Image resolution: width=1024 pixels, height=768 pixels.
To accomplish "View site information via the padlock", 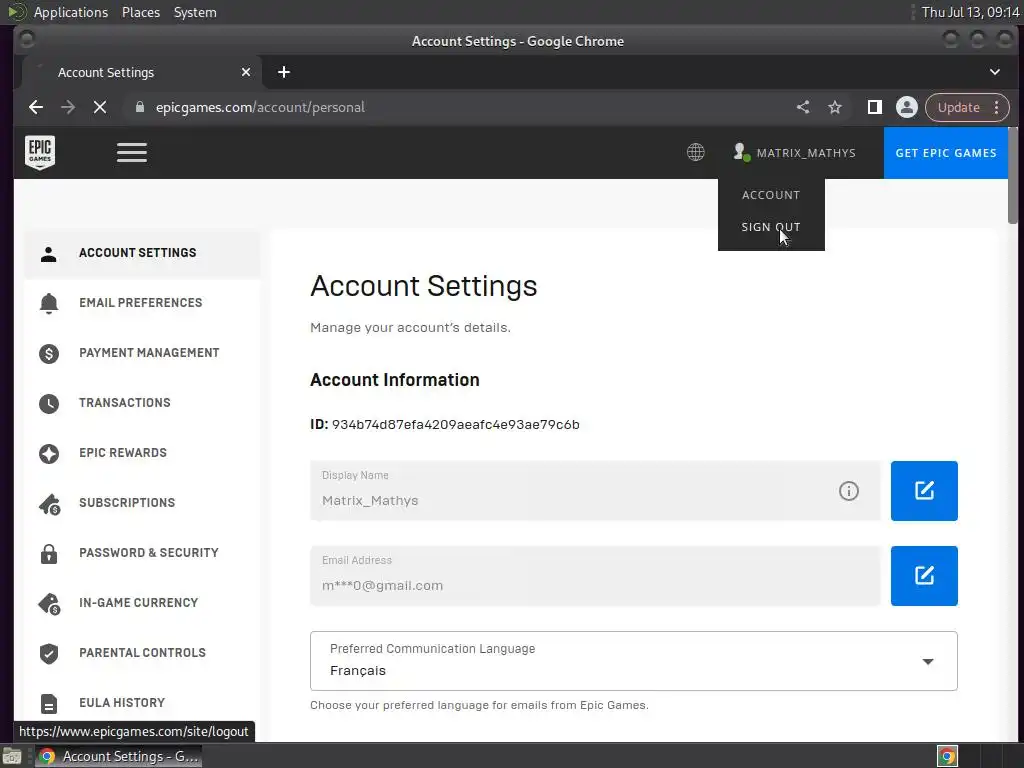I will pyautogui.click(x=140, y=107).
